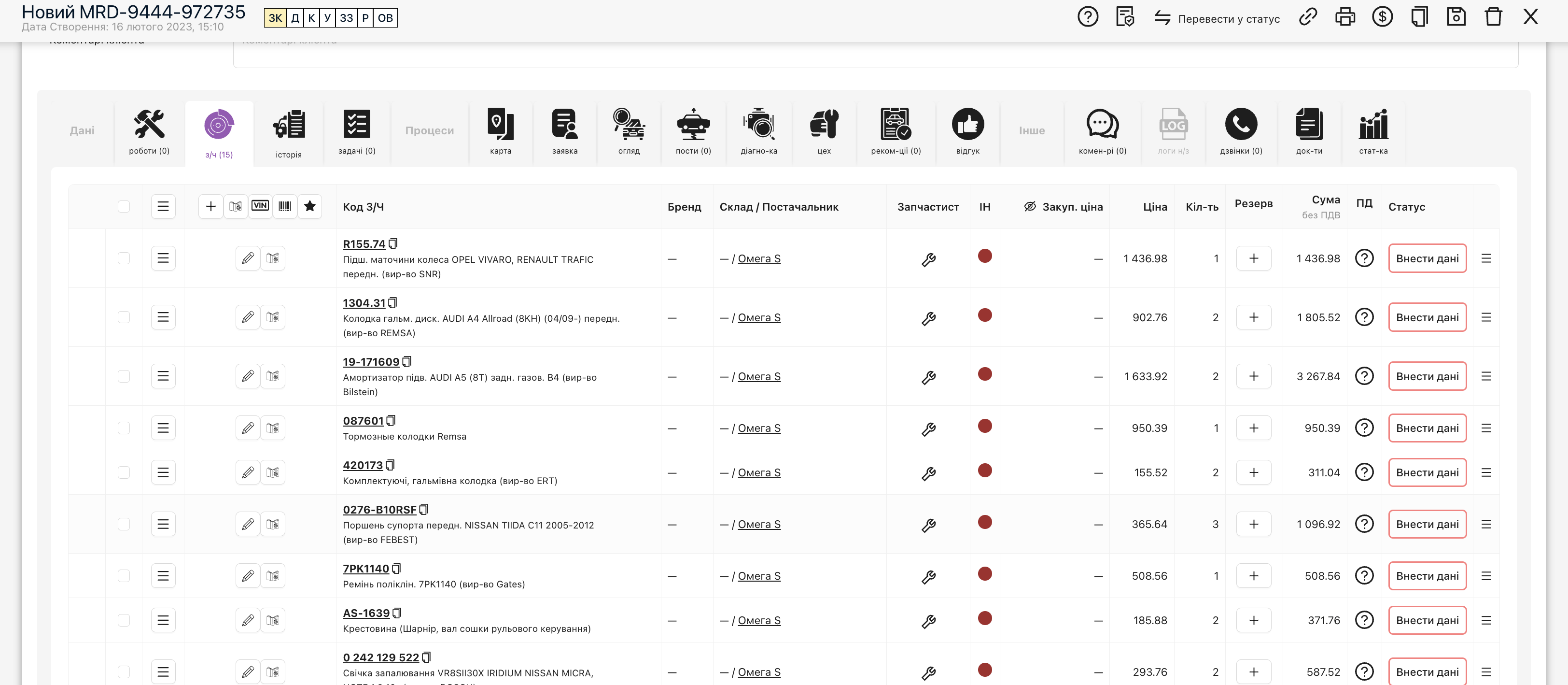Open the payment dollar icon in top bar
The height and width of the screenshot is (685, 1568).
(x=1382, y=16)
